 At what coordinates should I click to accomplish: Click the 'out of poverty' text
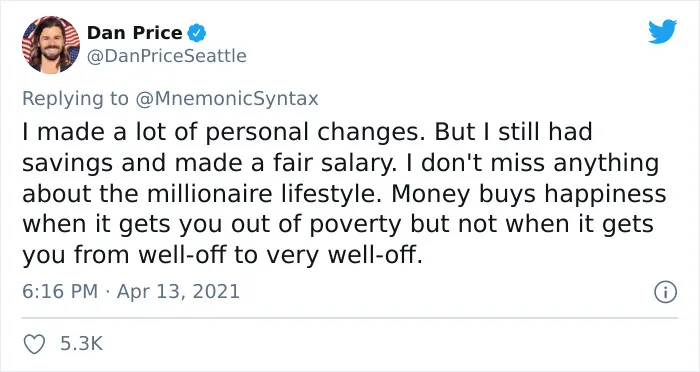[317, 225]
